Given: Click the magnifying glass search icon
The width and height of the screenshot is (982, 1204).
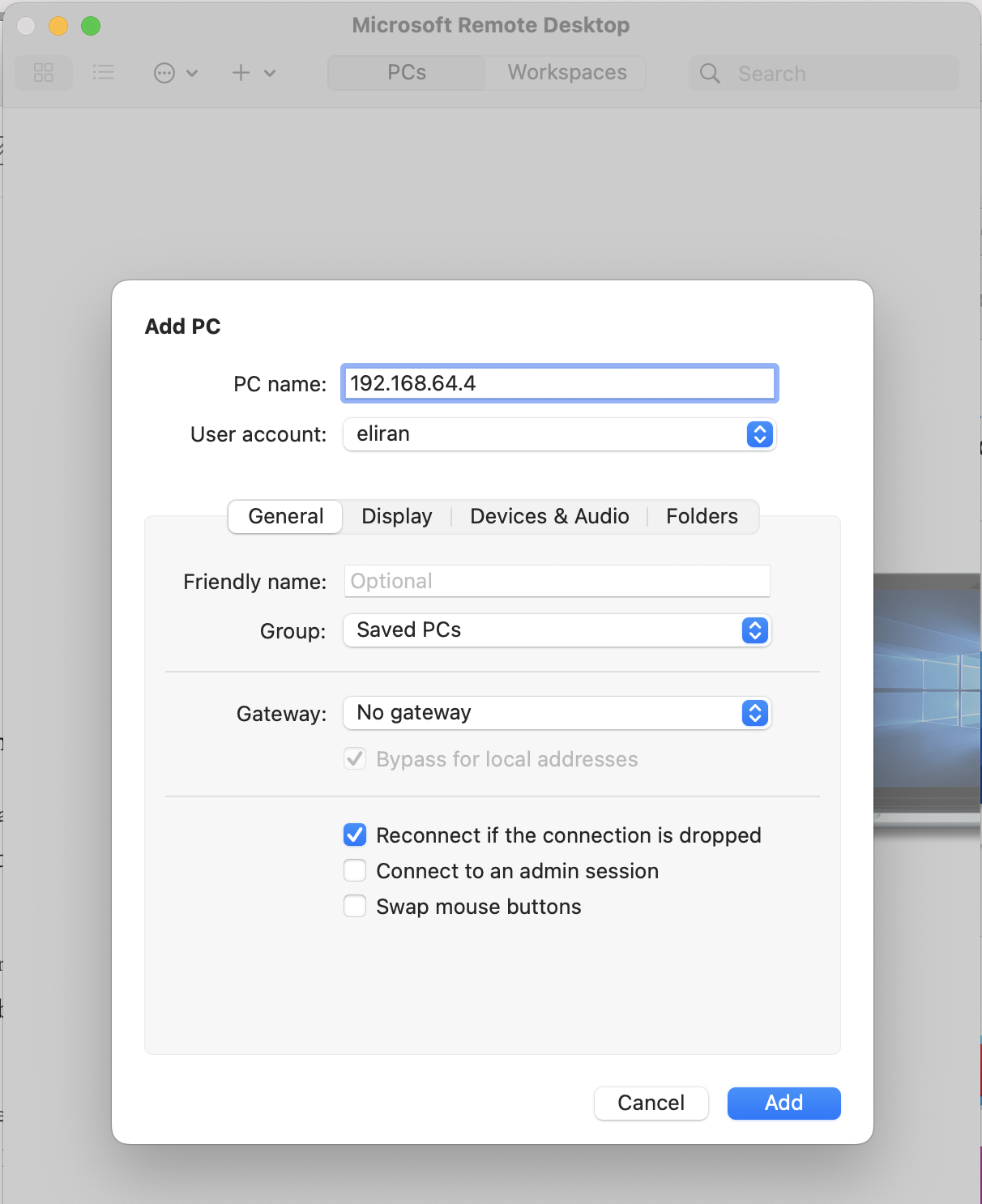Looking at the screenshot, I should coord(710,74).
